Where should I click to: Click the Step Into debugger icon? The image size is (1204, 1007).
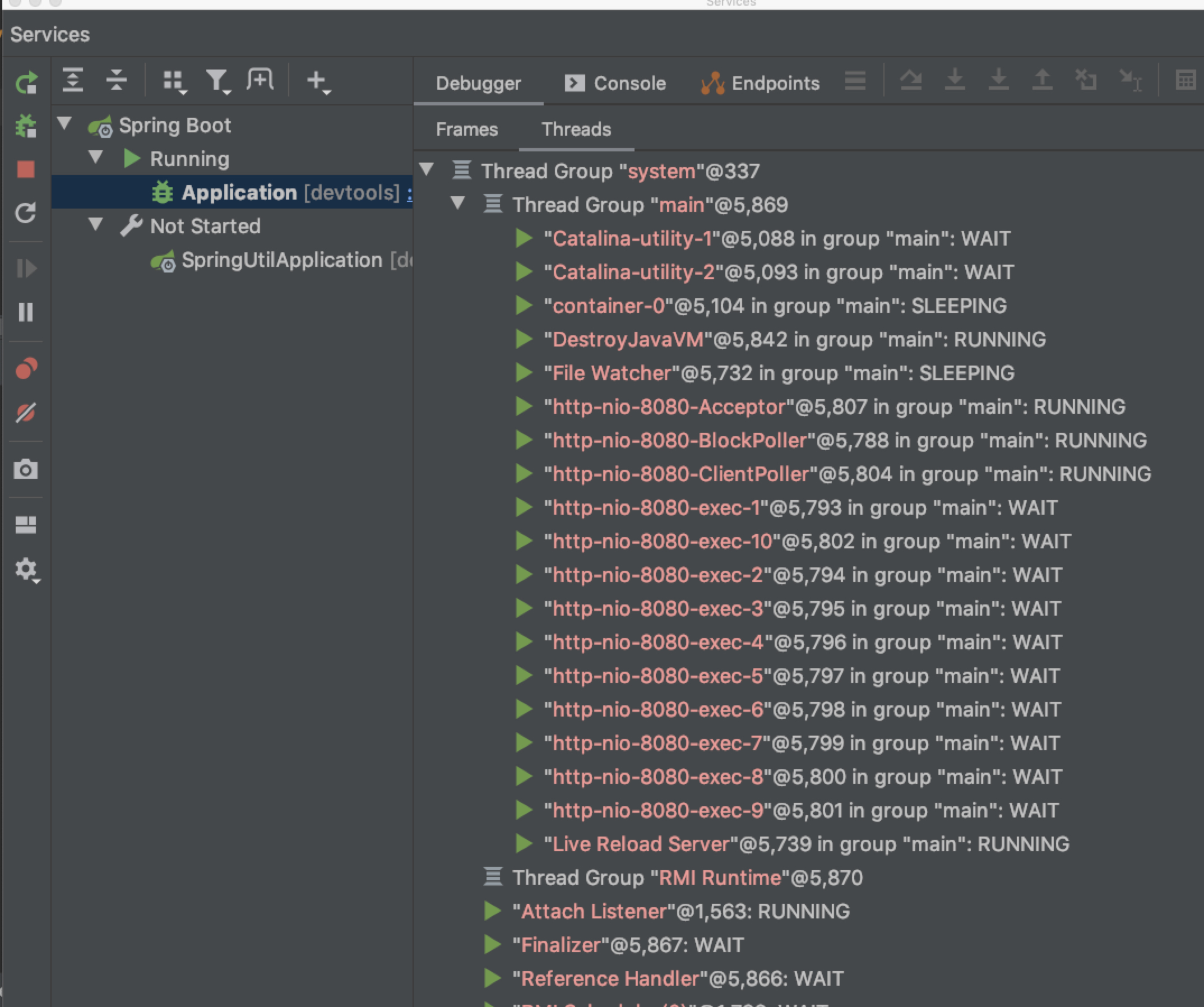[955, 80]
